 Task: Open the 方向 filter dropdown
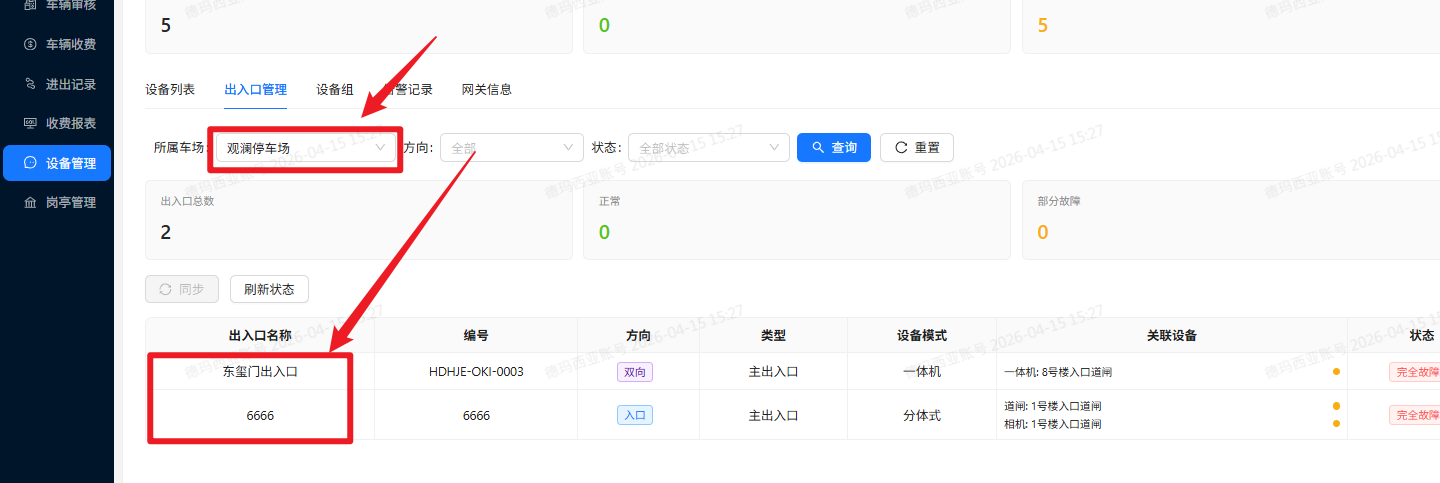click(x=512, y=147)
